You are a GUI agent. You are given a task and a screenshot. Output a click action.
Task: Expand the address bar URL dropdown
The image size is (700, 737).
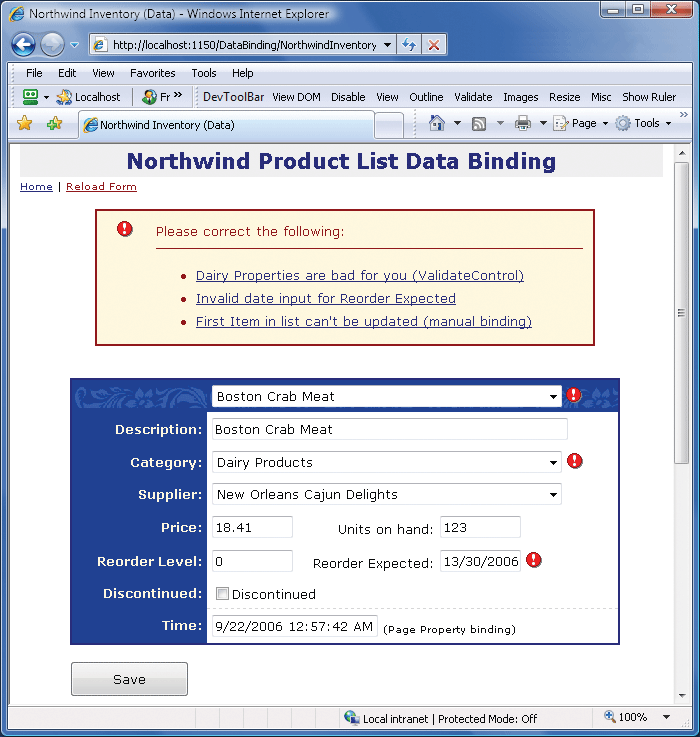387,45
